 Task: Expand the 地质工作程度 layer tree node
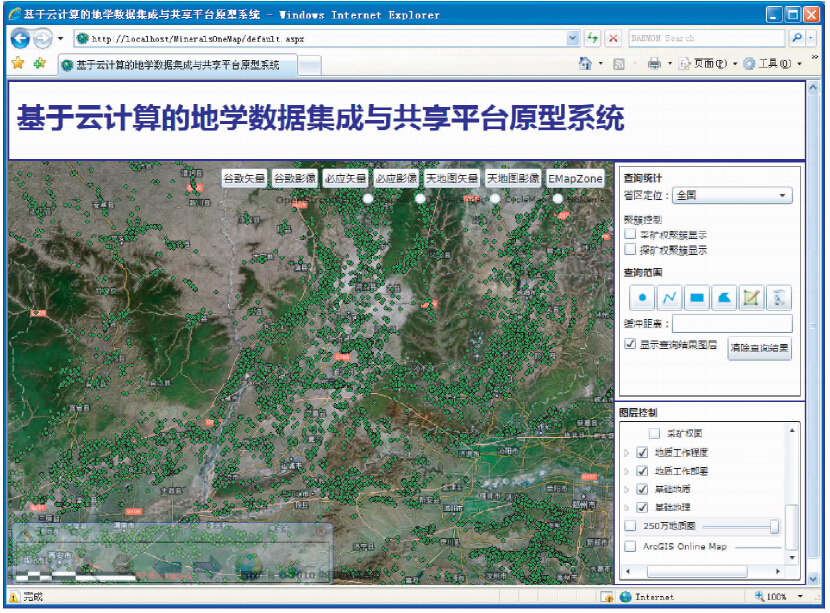click(627, 453)
